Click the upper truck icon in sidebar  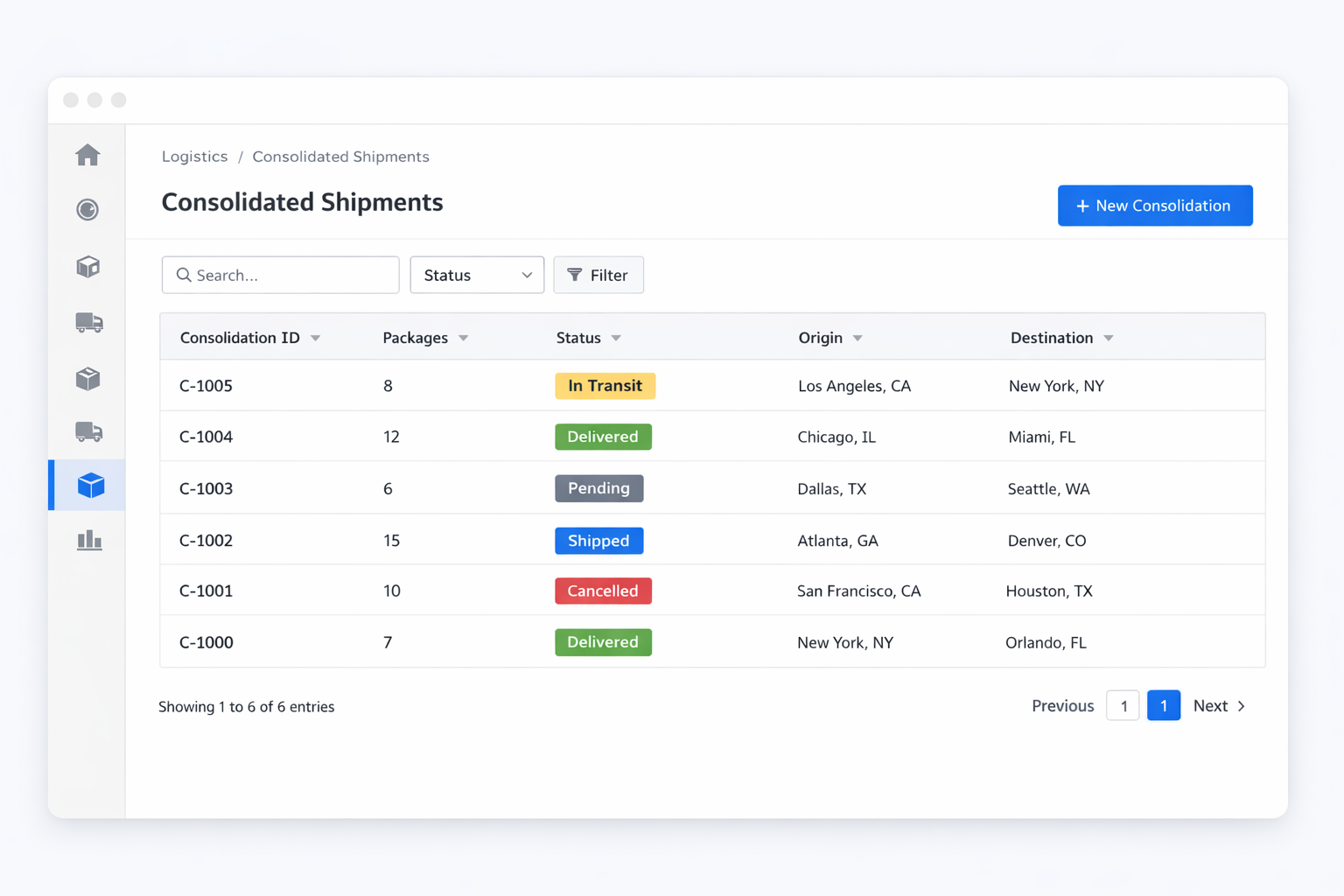(89, 322)
